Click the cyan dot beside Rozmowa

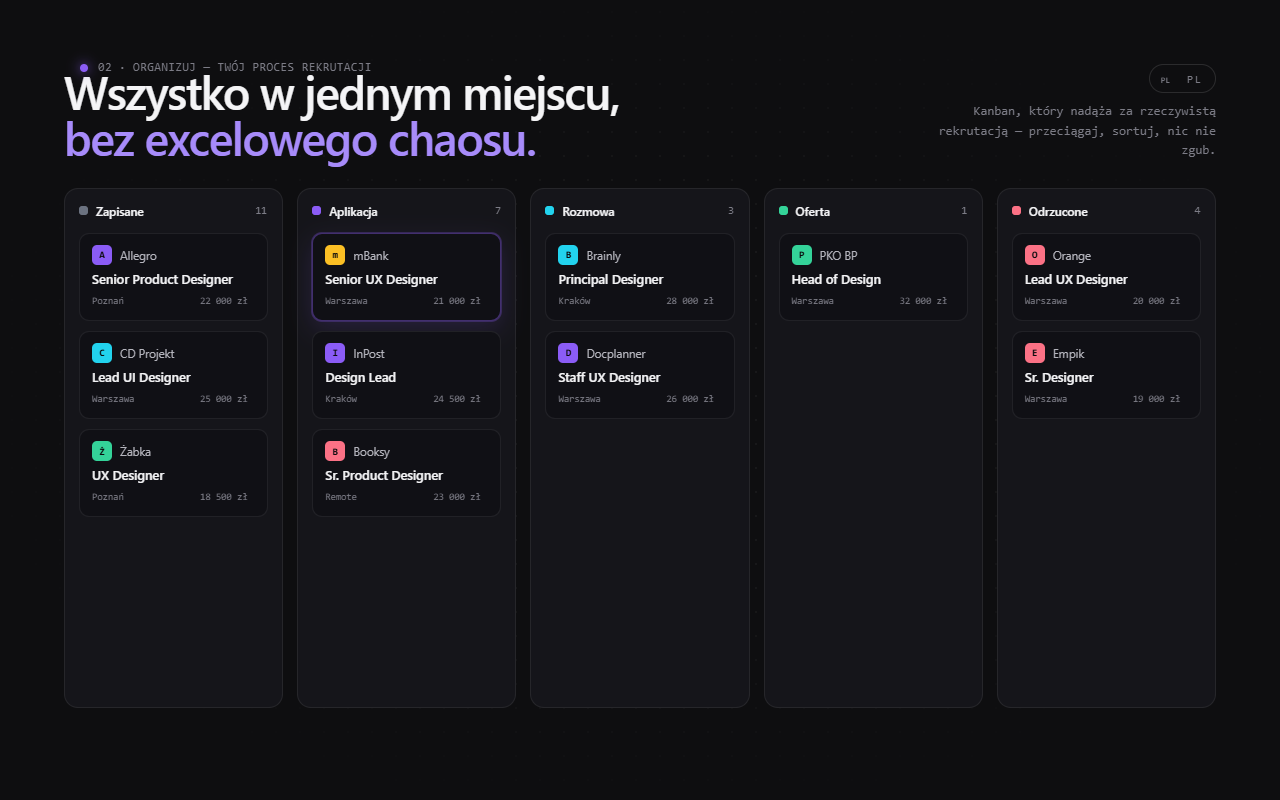(549, 211)
